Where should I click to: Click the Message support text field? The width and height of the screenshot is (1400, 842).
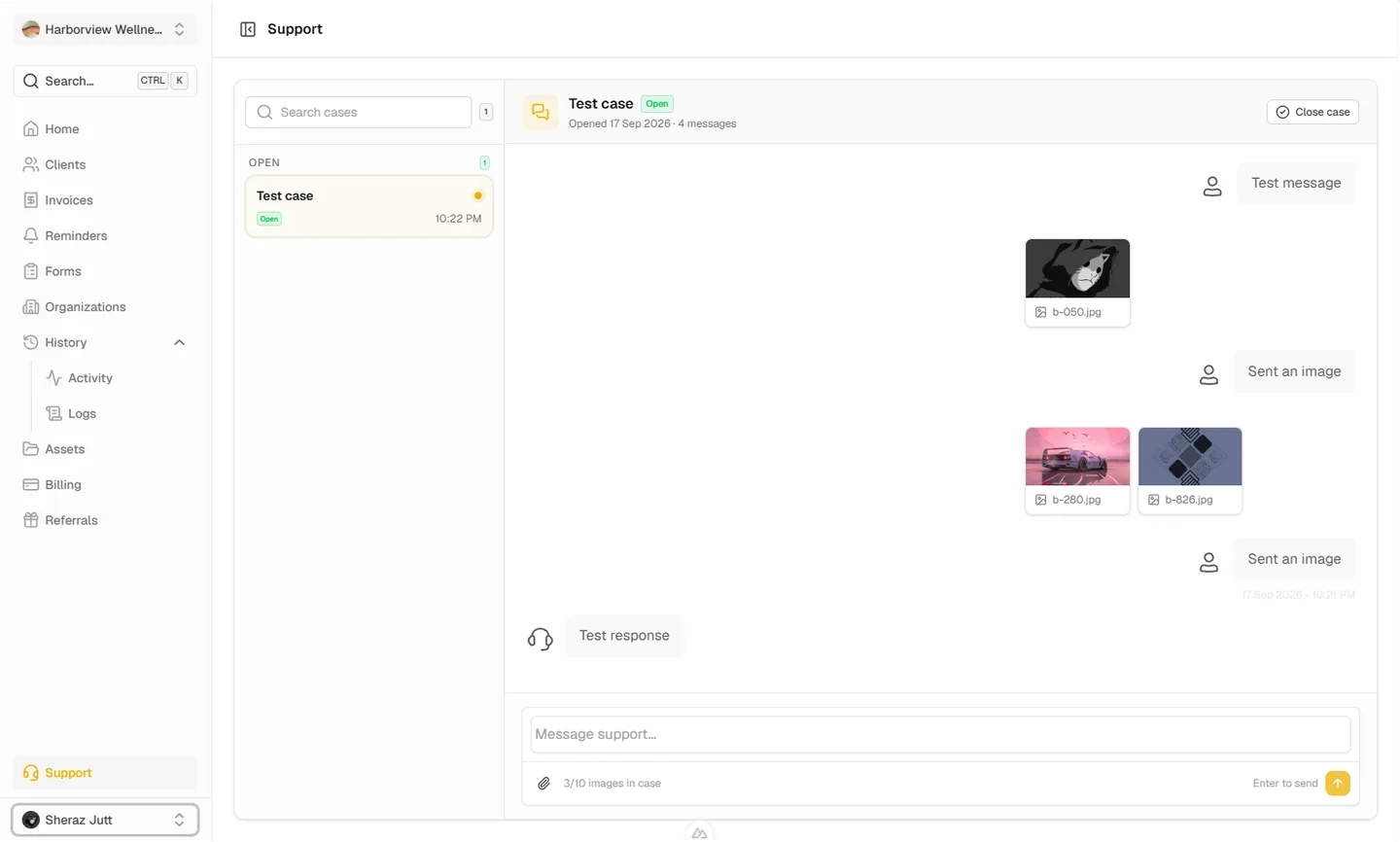(x=940, y=734)
